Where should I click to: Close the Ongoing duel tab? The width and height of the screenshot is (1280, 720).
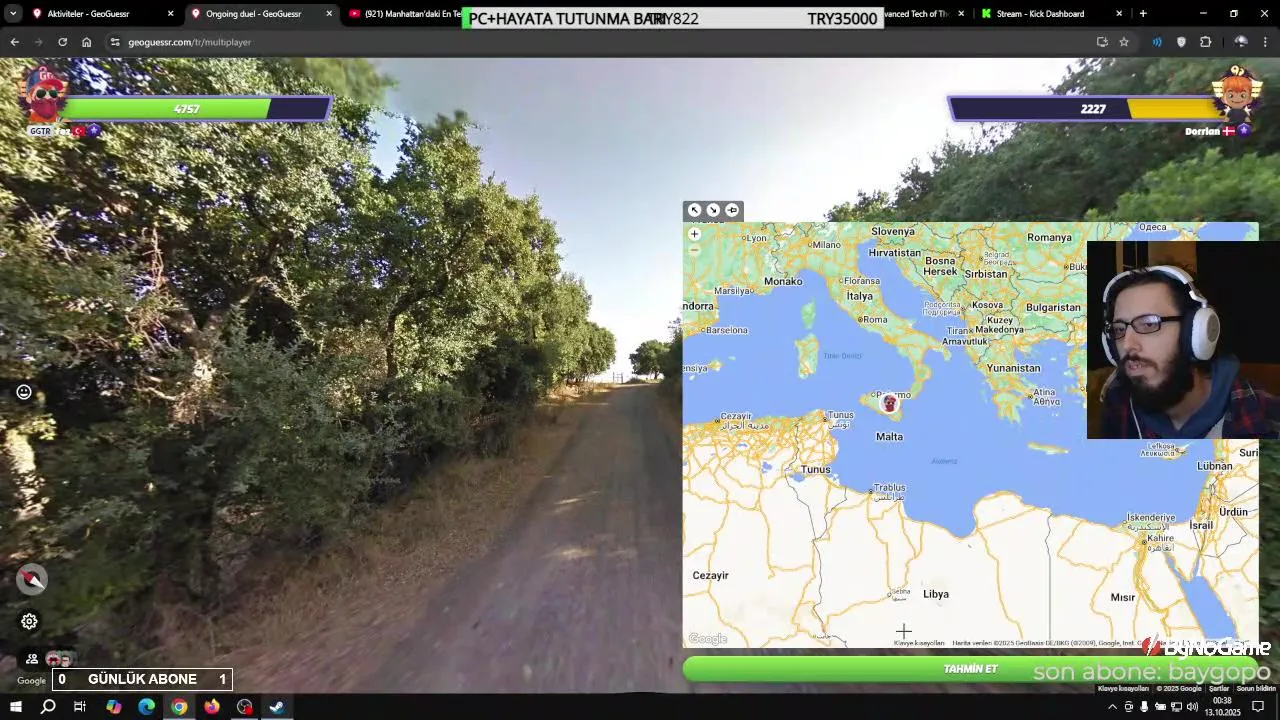point(329,14)
